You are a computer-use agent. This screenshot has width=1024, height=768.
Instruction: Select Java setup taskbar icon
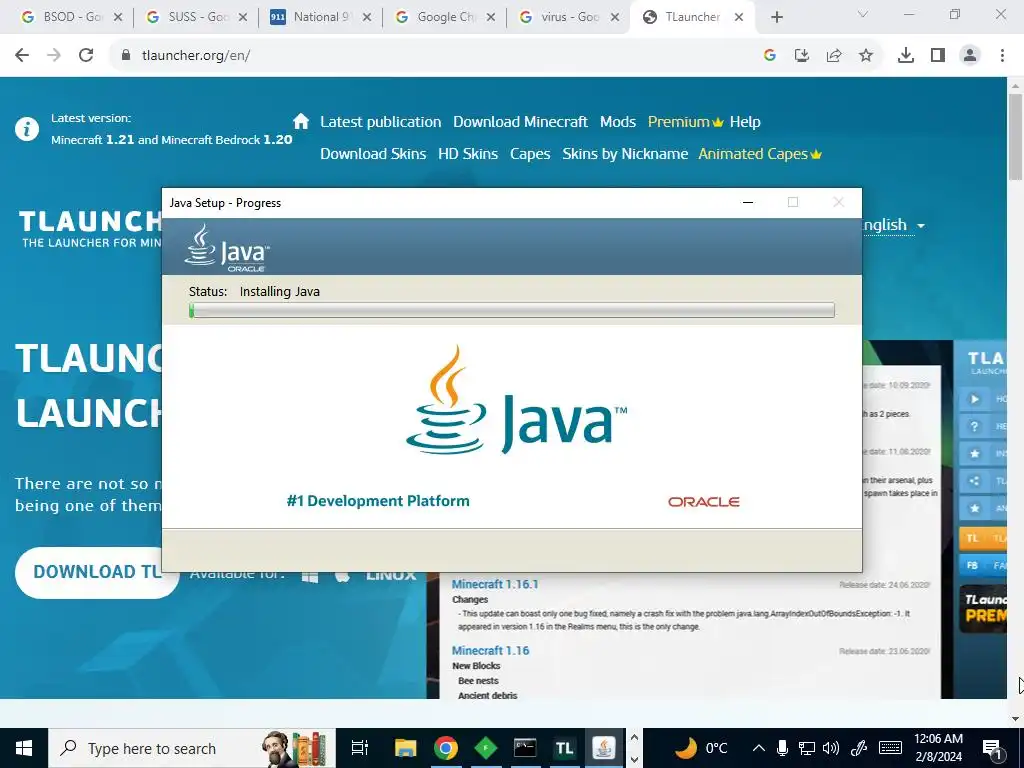(604, 748)
